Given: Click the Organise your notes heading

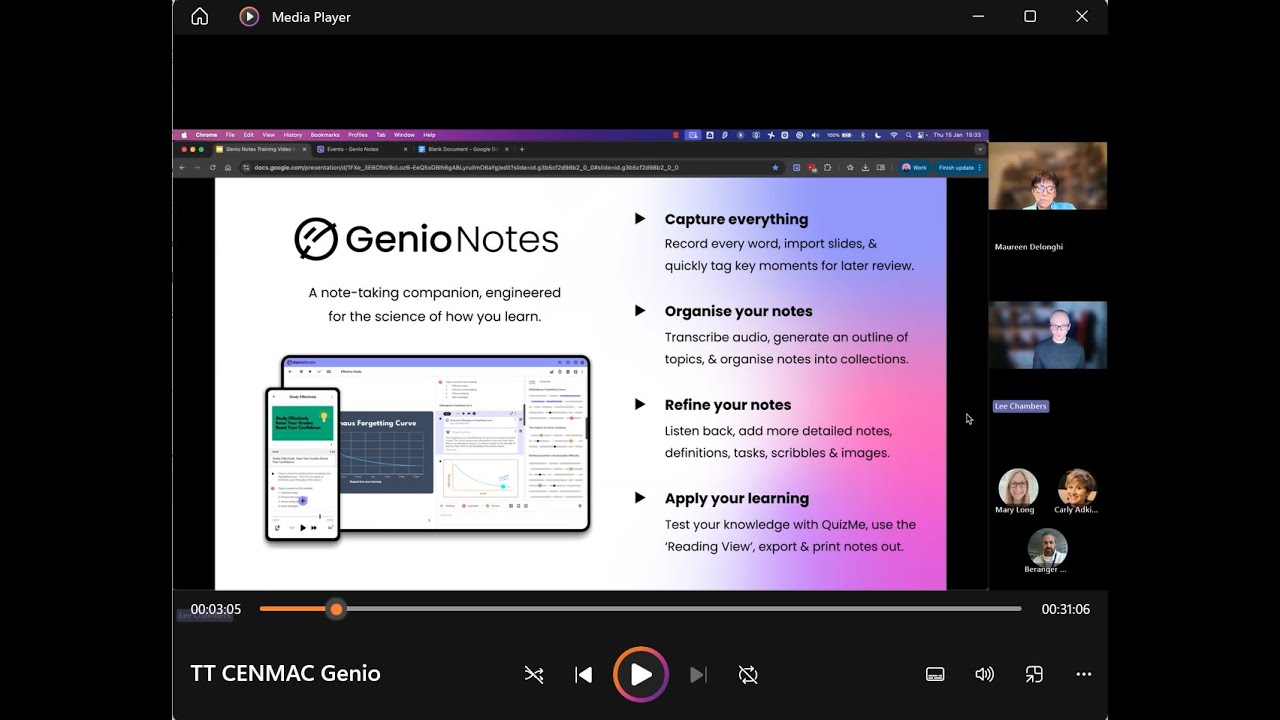Looking at the screenshot, I should (x=738, y=311).
